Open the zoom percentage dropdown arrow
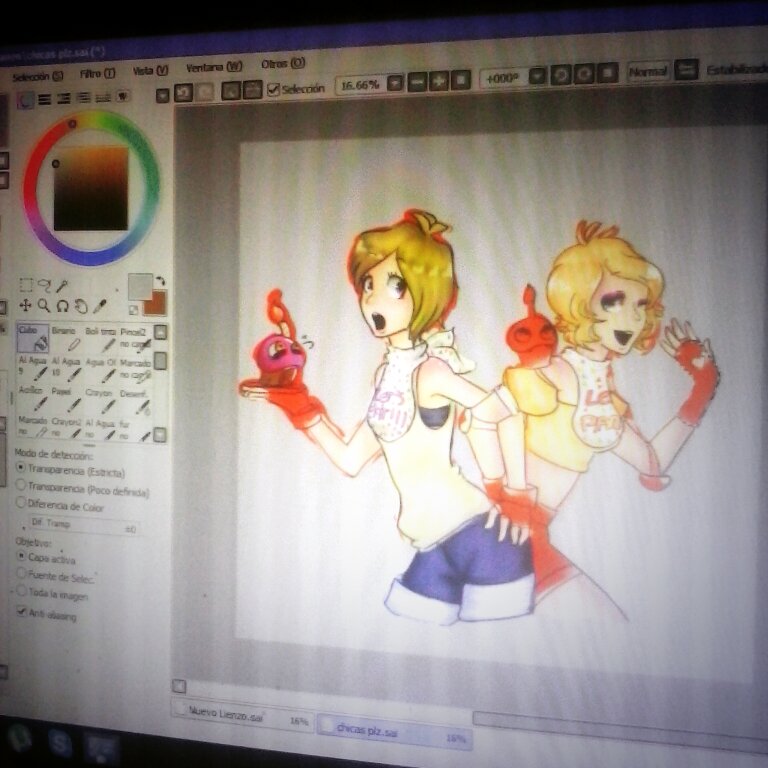 [x=395, y=82]
